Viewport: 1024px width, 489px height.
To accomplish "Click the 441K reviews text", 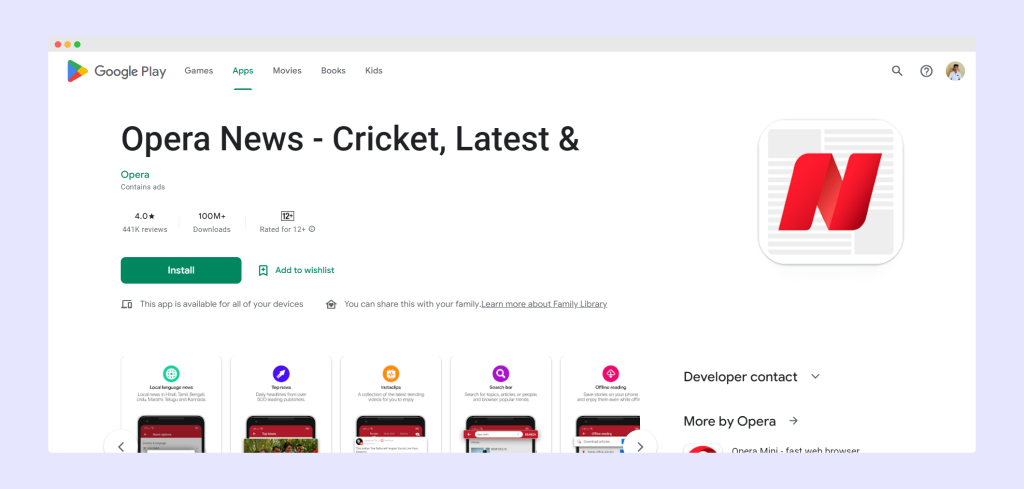I will coord(144,230).
